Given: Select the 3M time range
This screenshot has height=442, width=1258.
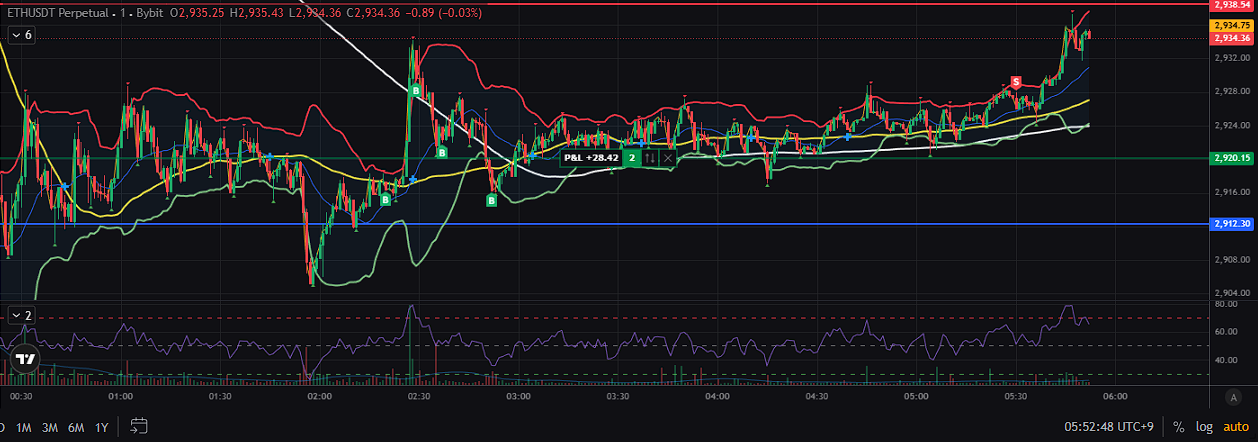Looking at the screenshot, I should pyautogui.click(x=49, y=428).
